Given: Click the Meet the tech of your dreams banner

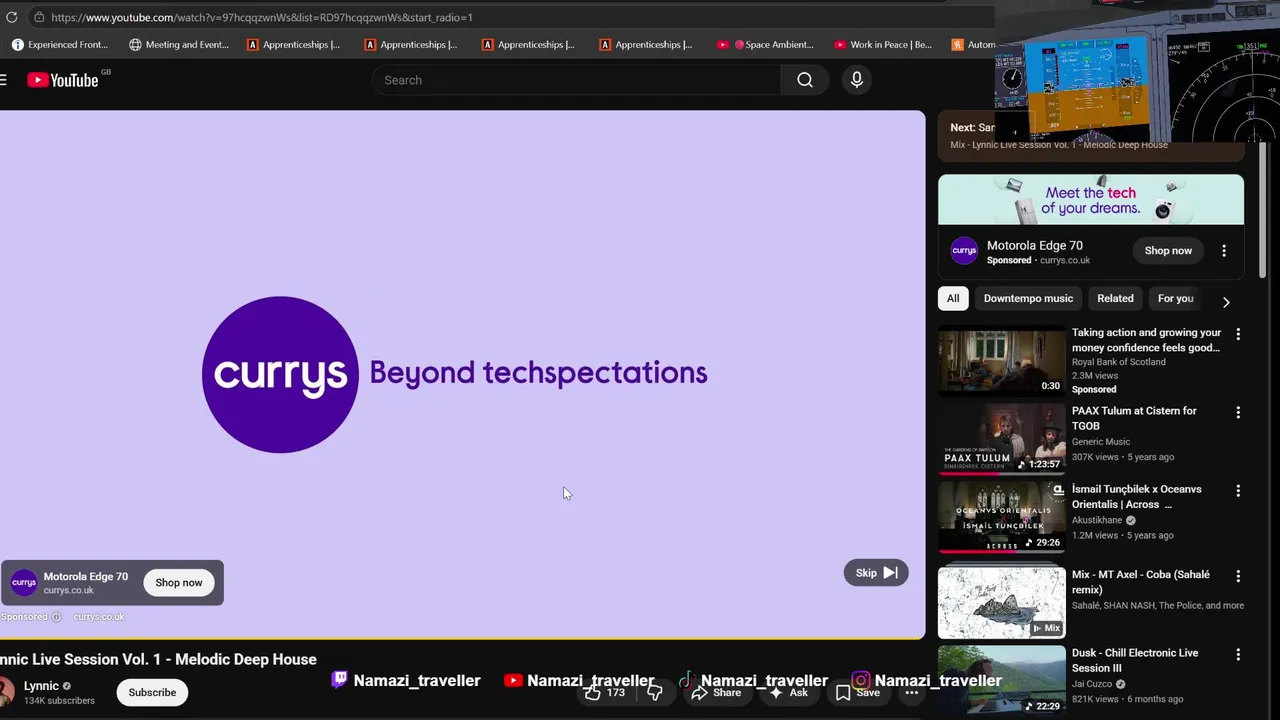Looking at the screenshot, I should click(1091, 200).
